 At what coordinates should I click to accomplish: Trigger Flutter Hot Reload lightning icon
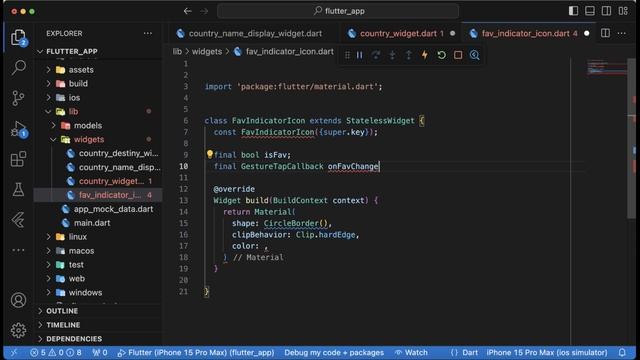pos(425,55)
